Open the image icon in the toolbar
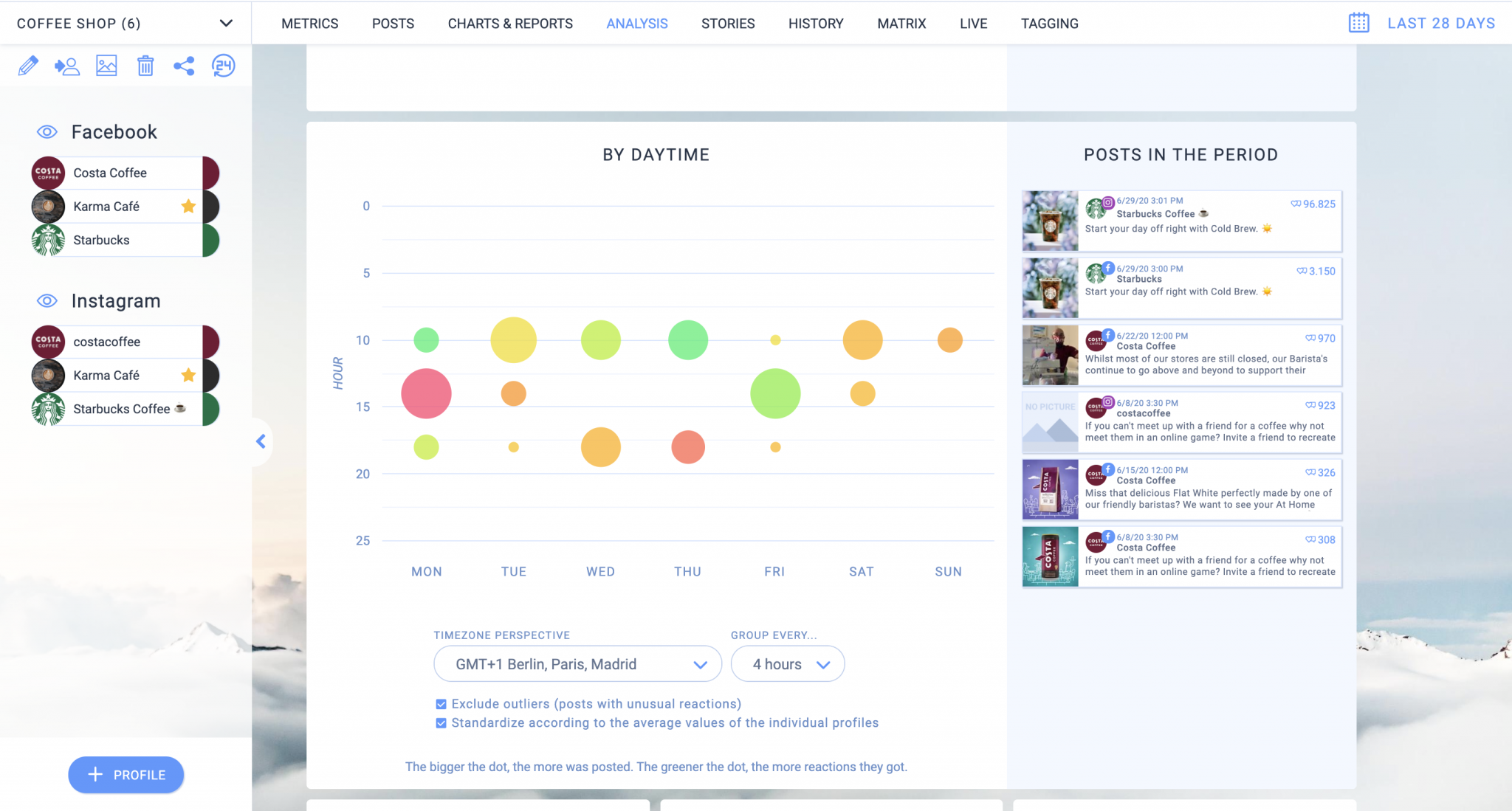Screen dimensions: 1512x811 106,66
